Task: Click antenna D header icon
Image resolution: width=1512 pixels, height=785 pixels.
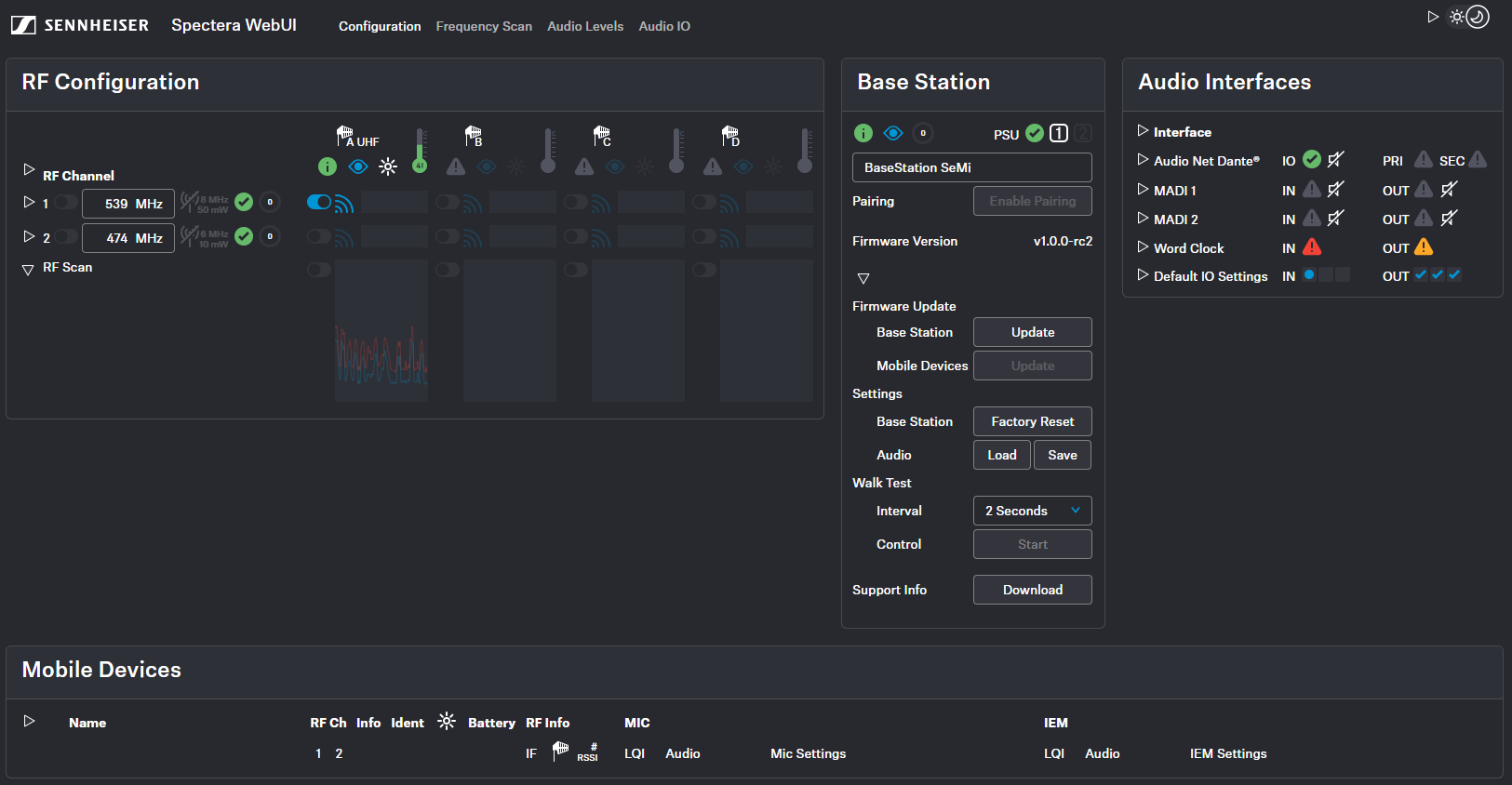Action: [730, 136]
